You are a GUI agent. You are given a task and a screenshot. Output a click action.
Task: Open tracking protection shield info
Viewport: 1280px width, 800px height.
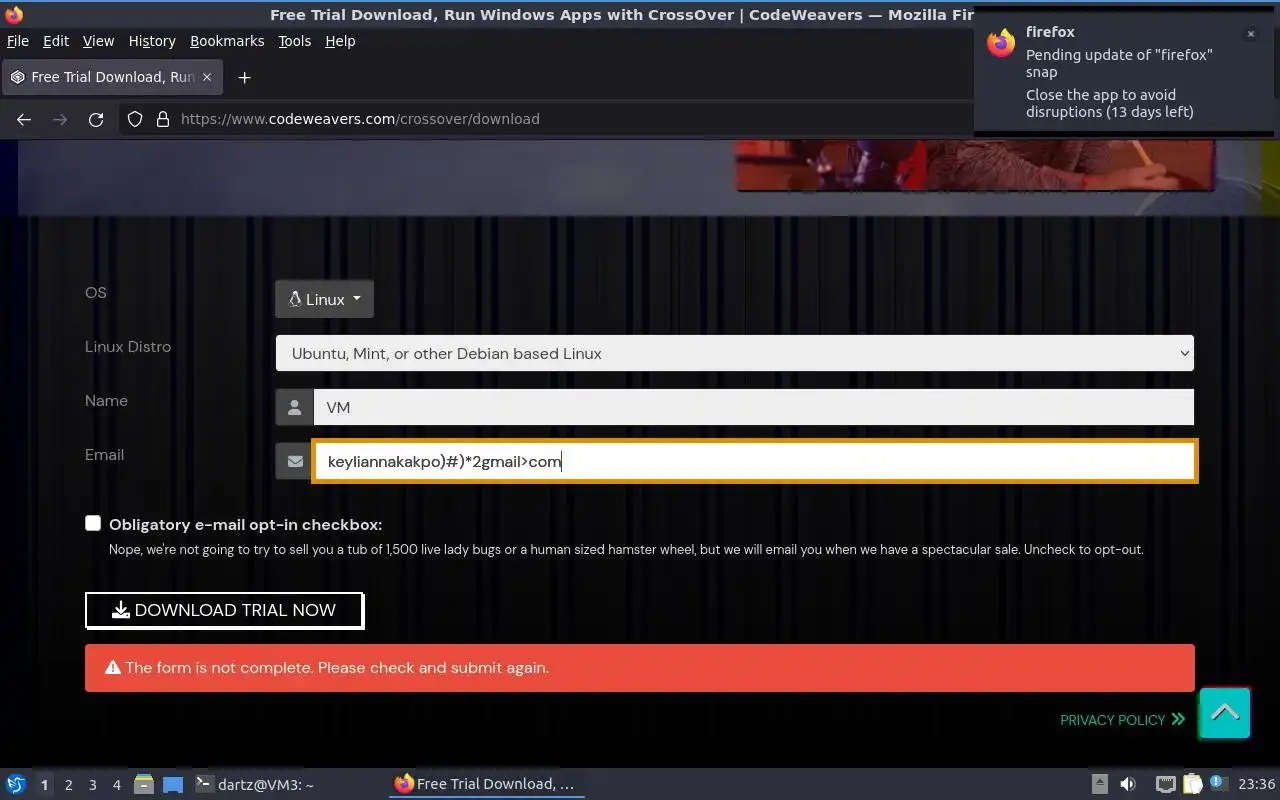pyautogui.click(x=135, y=119)
